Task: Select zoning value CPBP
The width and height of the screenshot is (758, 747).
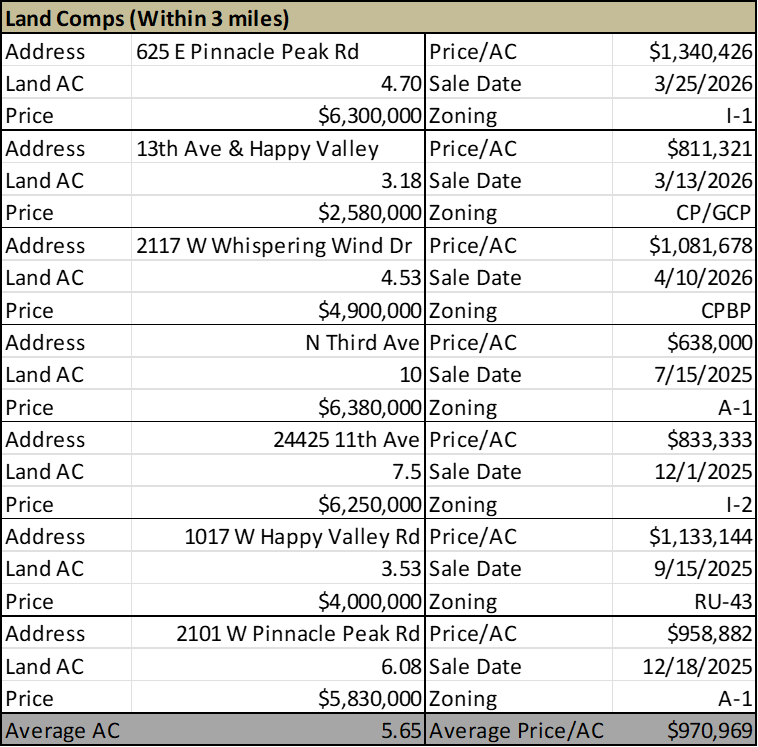Action: [x=684, y=310]
